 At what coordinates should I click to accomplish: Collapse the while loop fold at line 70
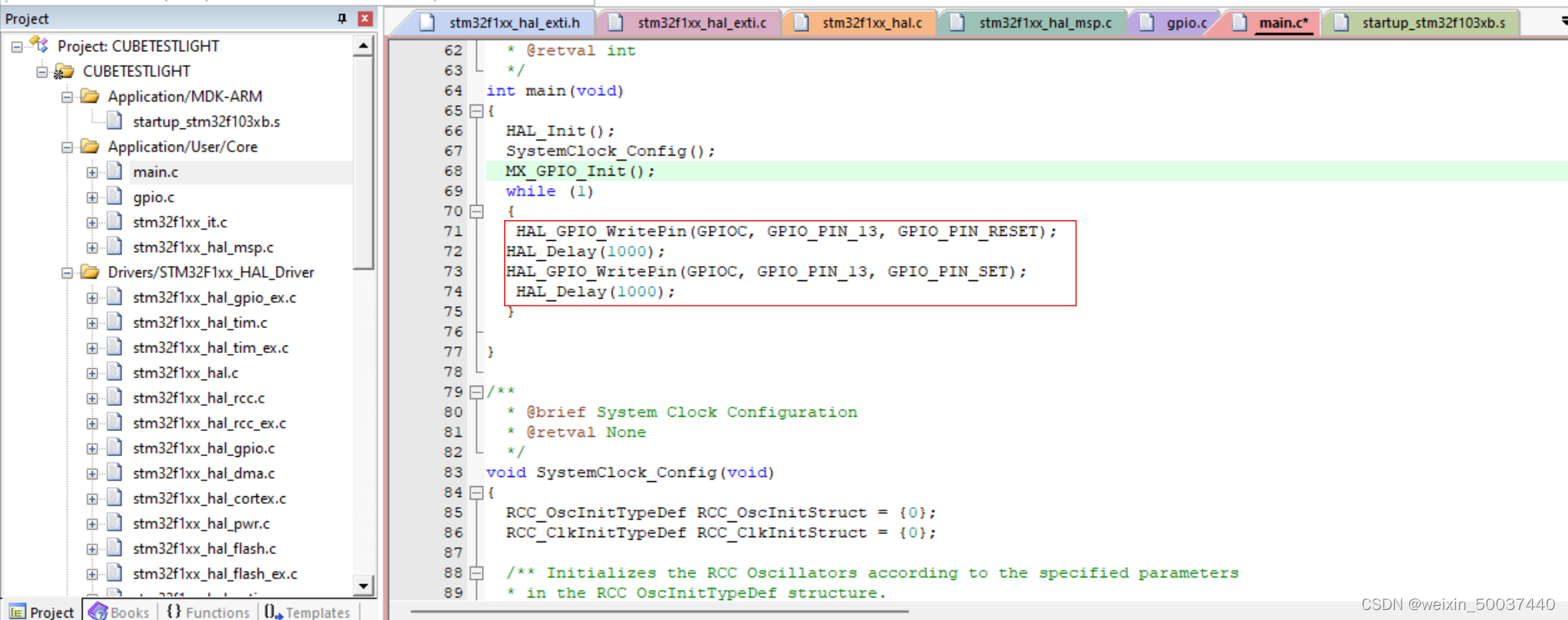pos(476,211)
